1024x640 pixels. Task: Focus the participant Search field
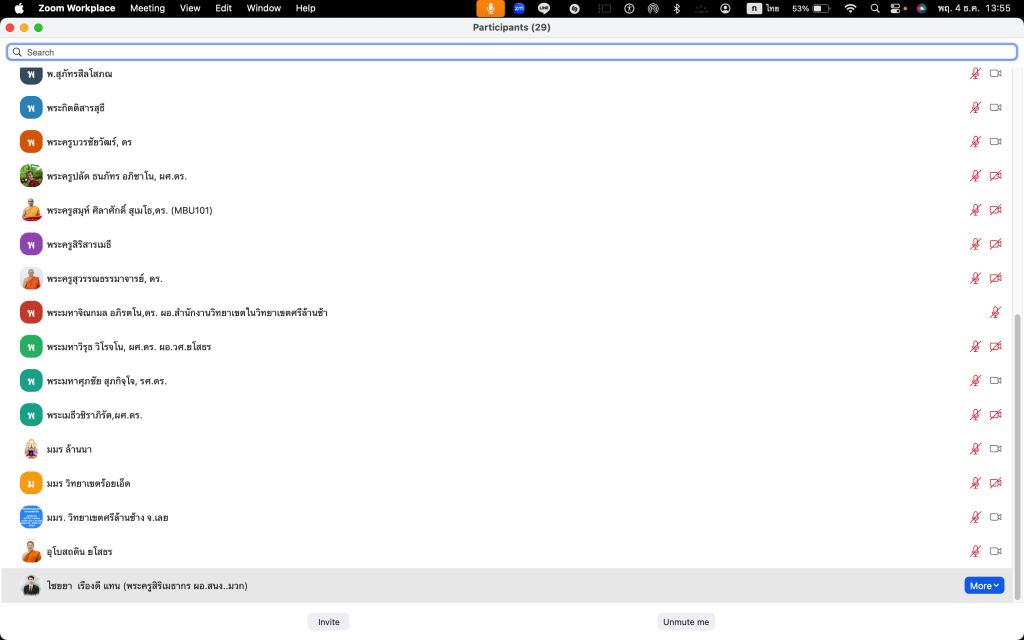tap(512, 52)
